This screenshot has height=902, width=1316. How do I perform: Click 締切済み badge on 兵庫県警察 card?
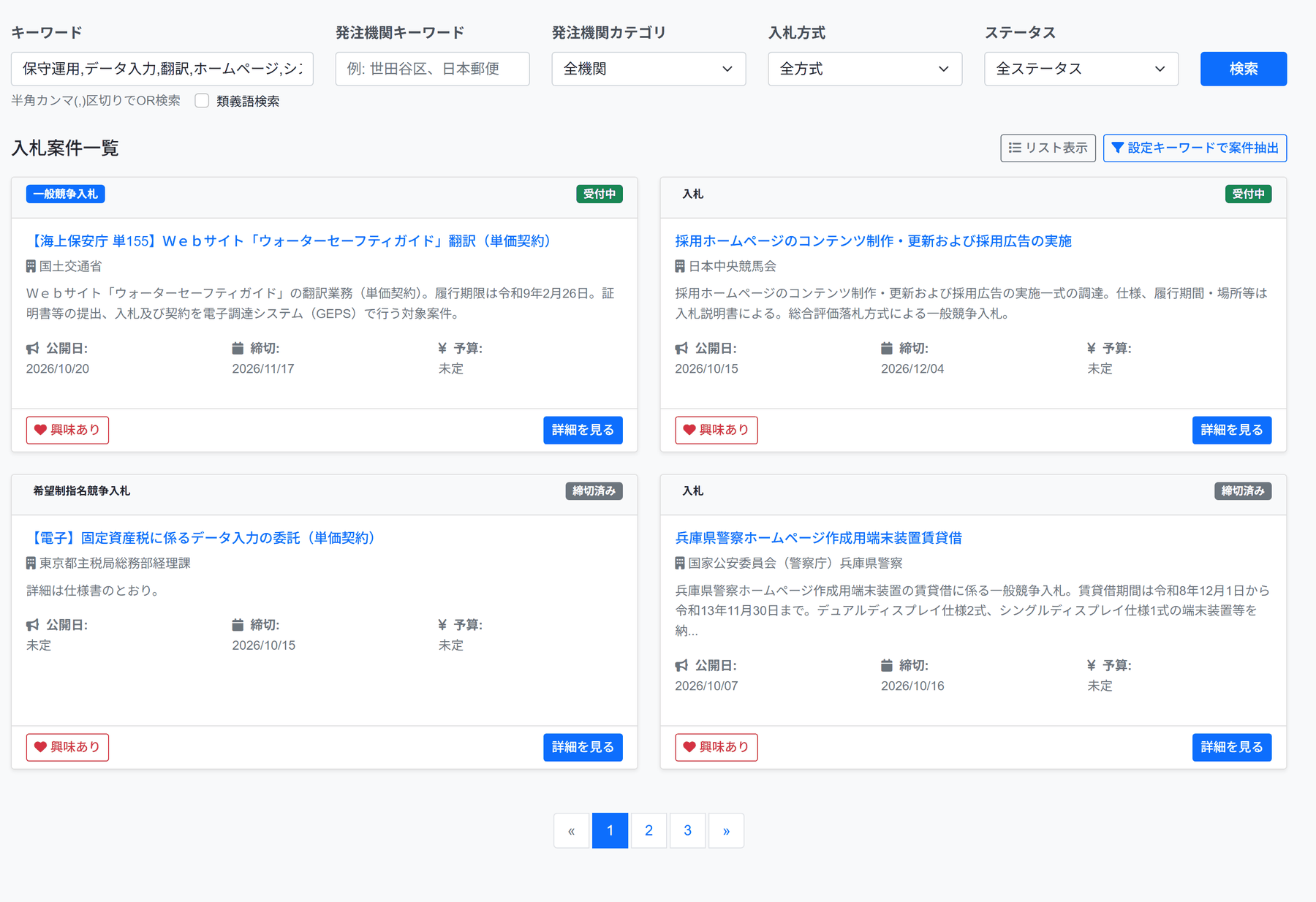click(x=1243, y=490)
